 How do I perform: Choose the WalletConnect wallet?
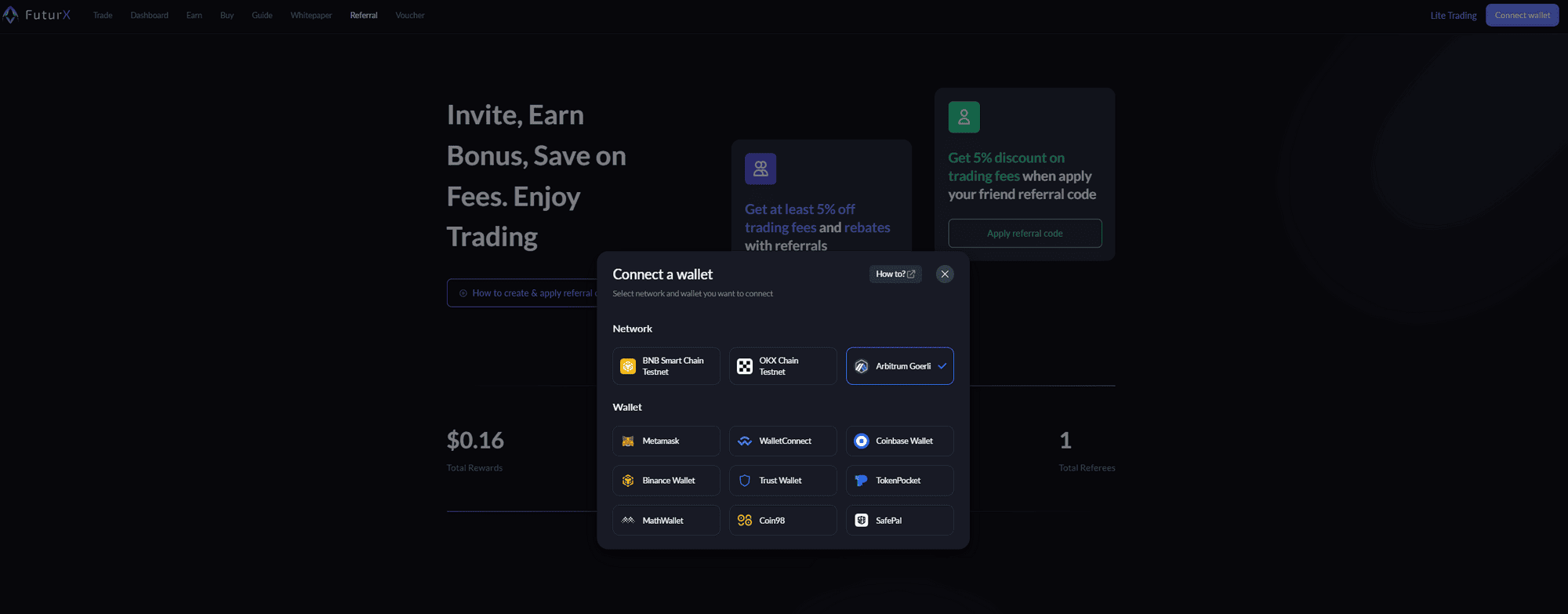[x=783, y=441]
